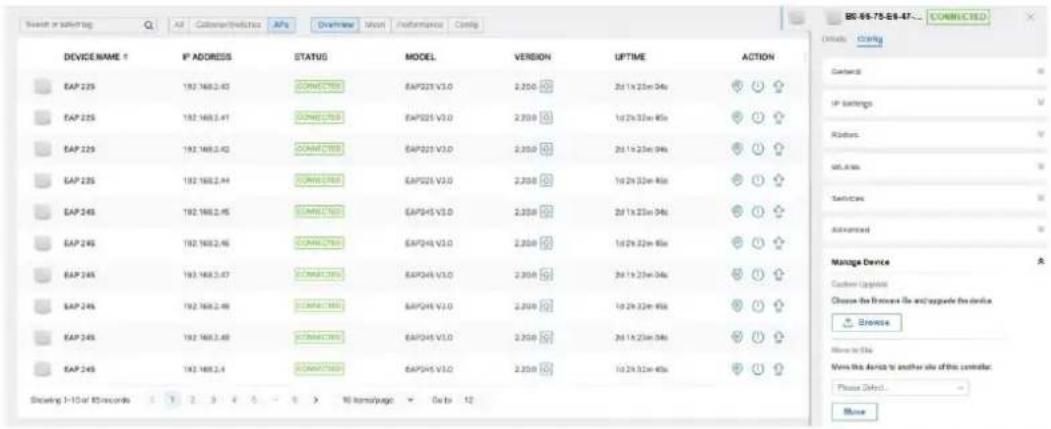Reboot the AP at 192.168.2.45
1051x429 pixels.
(x=759, y=210)
